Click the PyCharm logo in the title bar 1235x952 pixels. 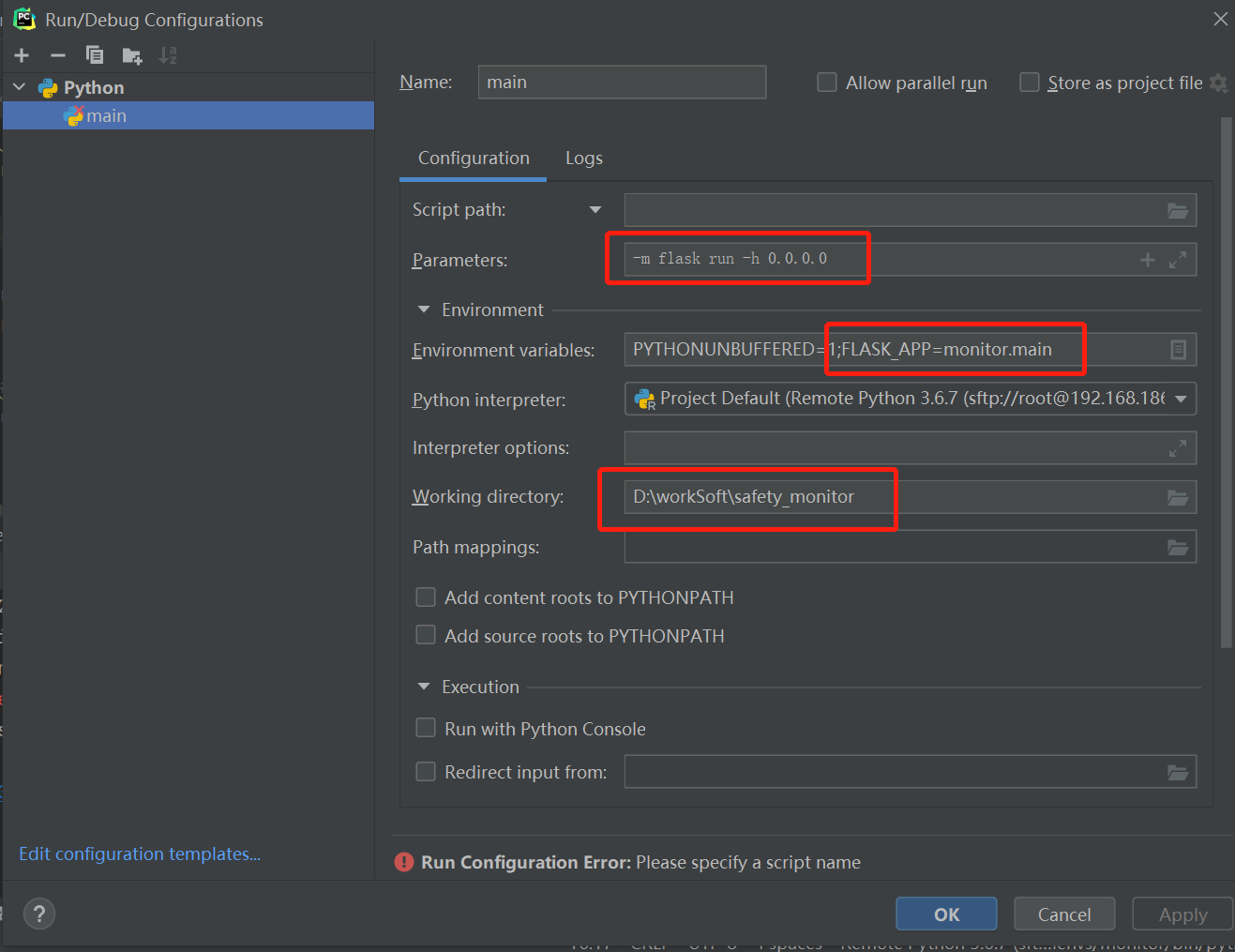24,19
